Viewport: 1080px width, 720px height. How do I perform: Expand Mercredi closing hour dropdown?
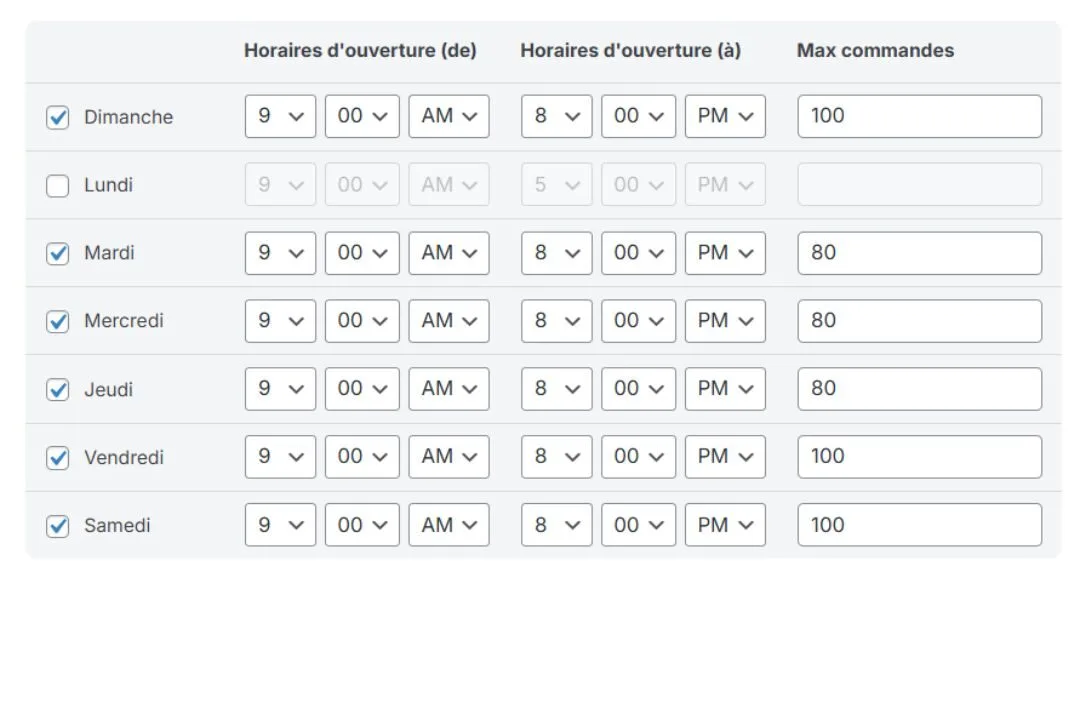pyautogui.click(x=557, y=321)
